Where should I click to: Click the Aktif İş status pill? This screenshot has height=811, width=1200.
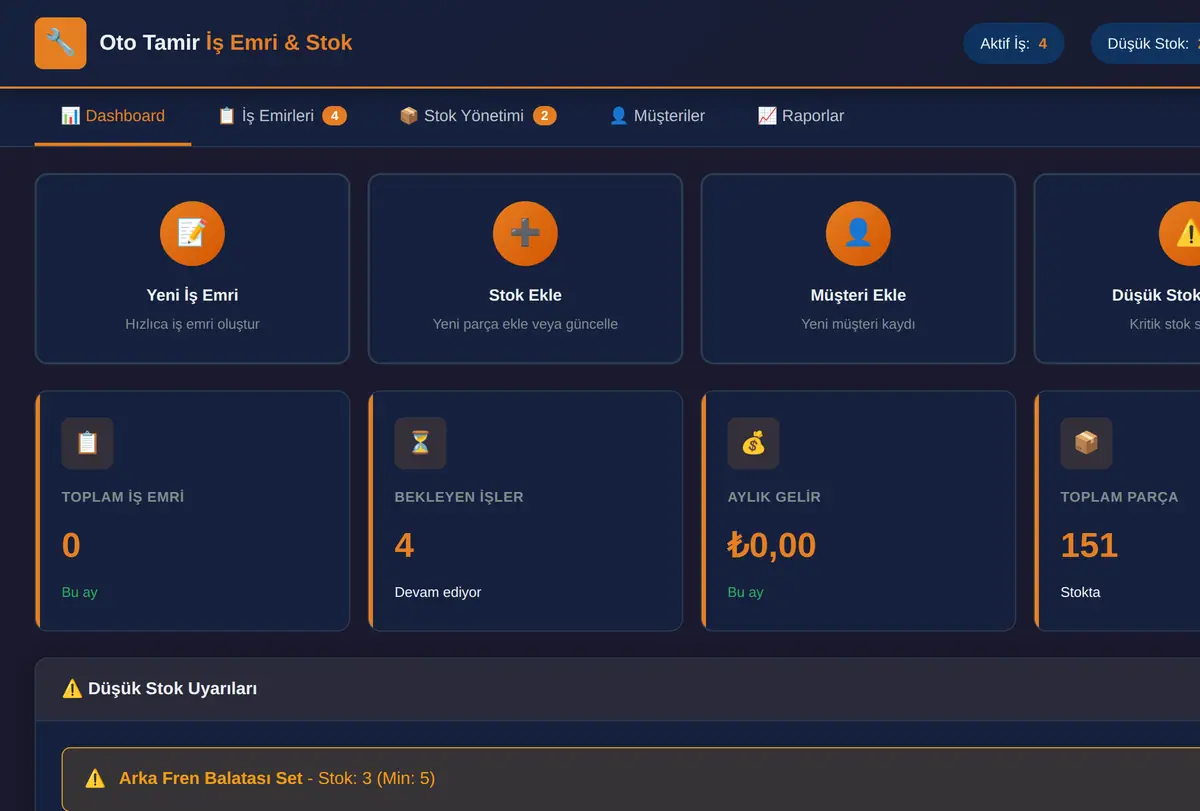click(1014, 44)
